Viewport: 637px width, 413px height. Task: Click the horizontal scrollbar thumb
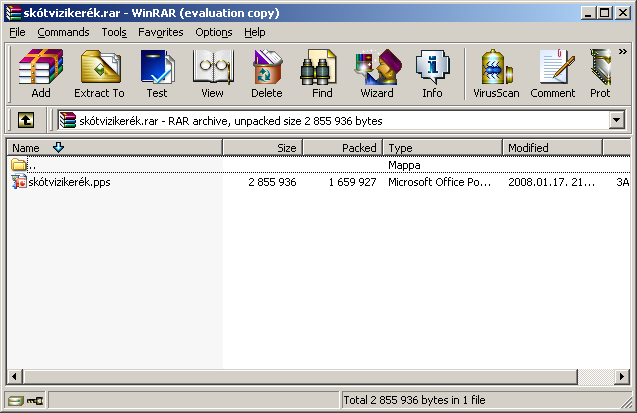(300, 376)
